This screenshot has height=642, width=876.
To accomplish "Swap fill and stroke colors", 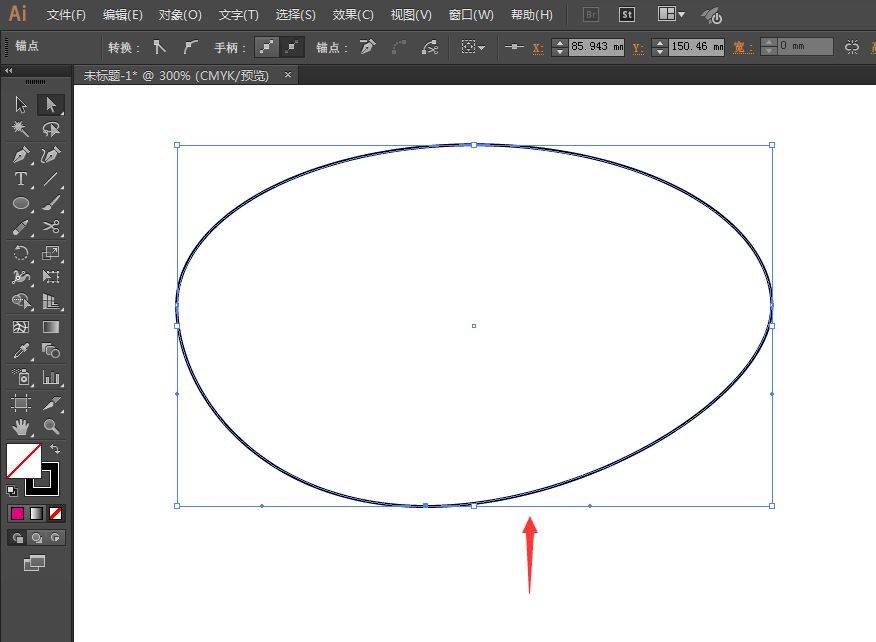I will pos(55,449).
